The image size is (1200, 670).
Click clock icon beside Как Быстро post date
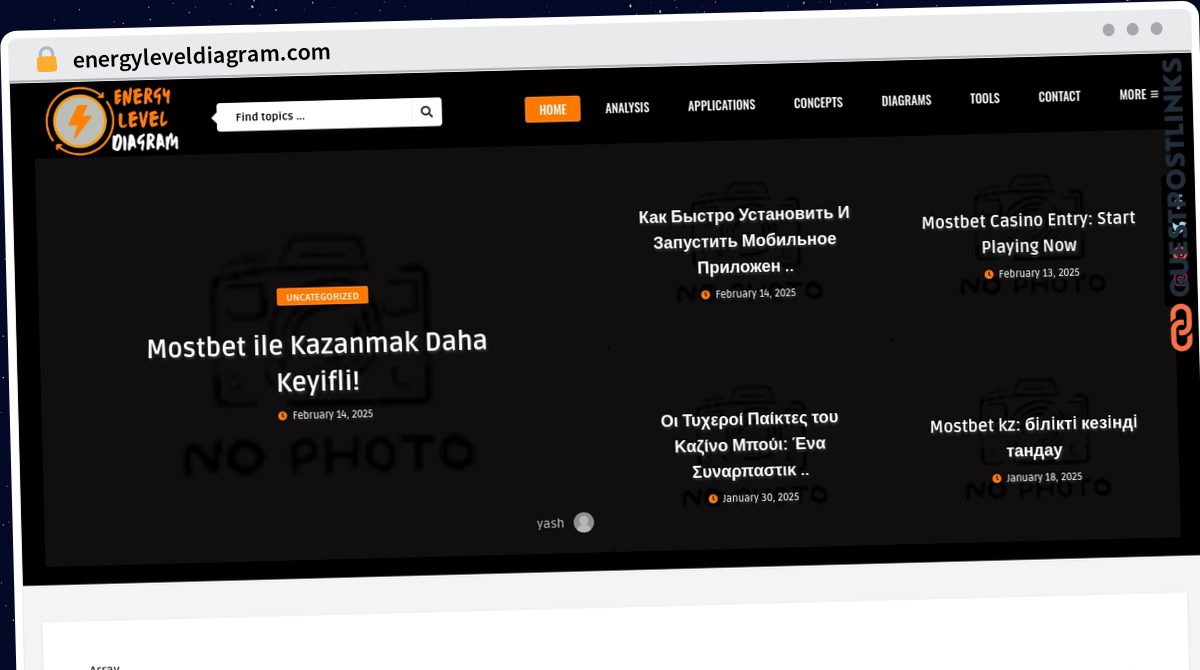click(x=705, y=295)
